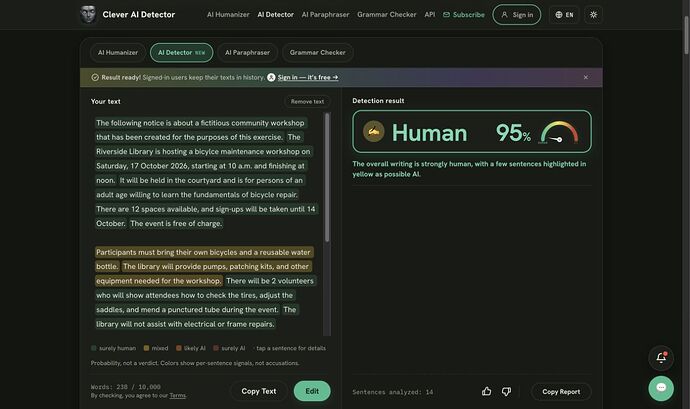Open the chat support bubble
Screen dimensions: 690x409
[x=661, y=388]
